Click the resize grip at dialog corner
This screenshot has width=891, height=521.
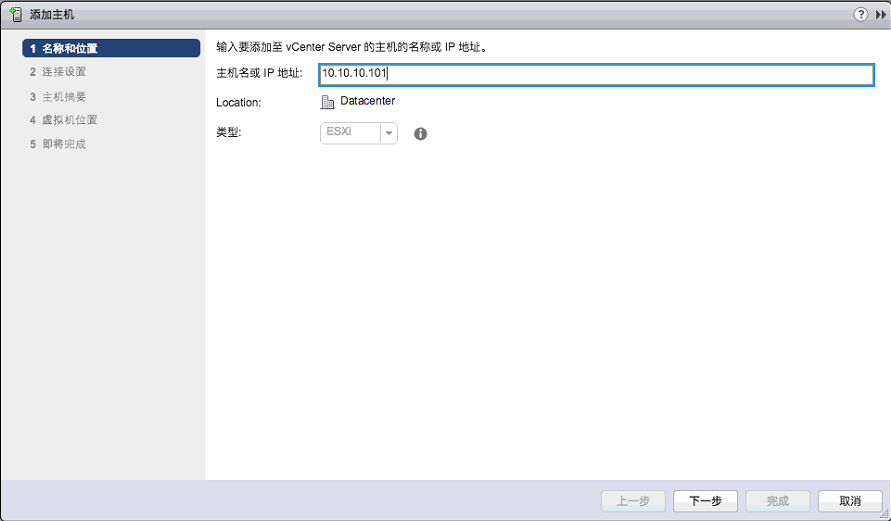click(885, 514)
